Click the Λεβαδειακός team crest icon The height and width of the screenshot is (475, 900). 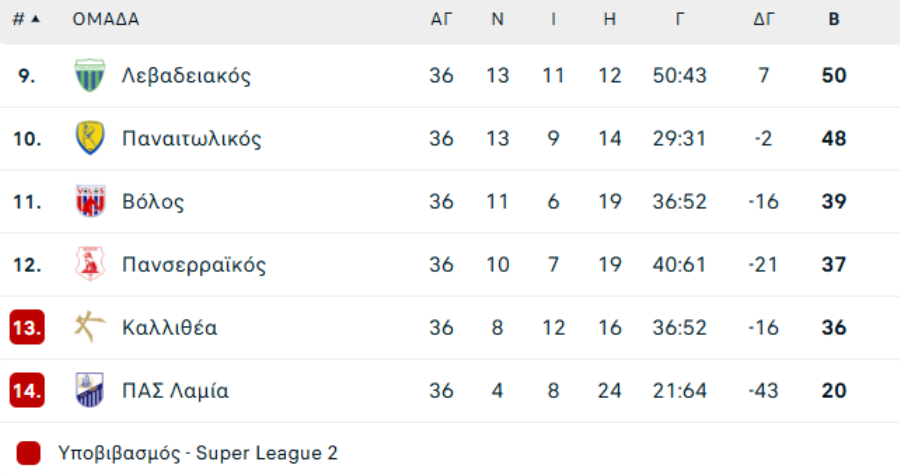90,75
